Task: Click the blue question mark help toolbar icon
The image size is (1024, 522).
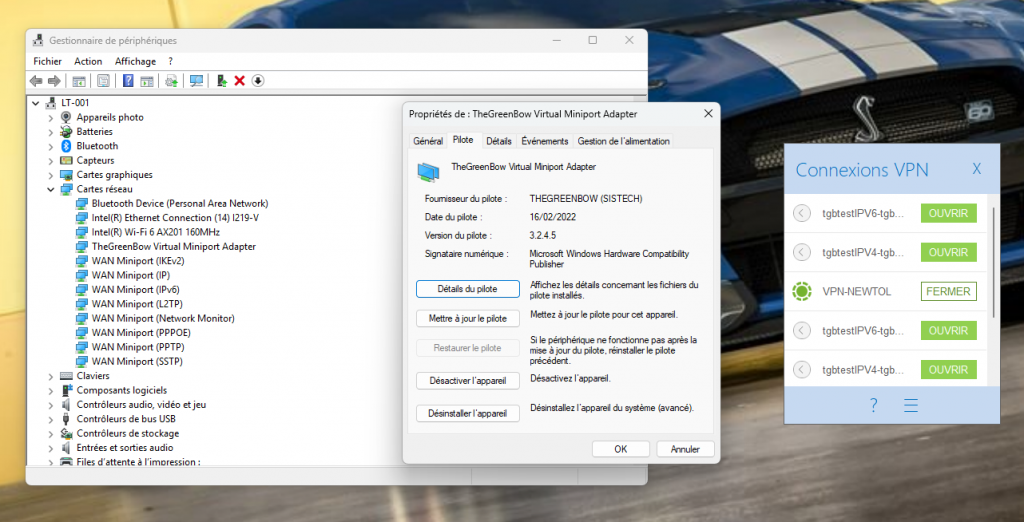Action: (x=128, y=81)
